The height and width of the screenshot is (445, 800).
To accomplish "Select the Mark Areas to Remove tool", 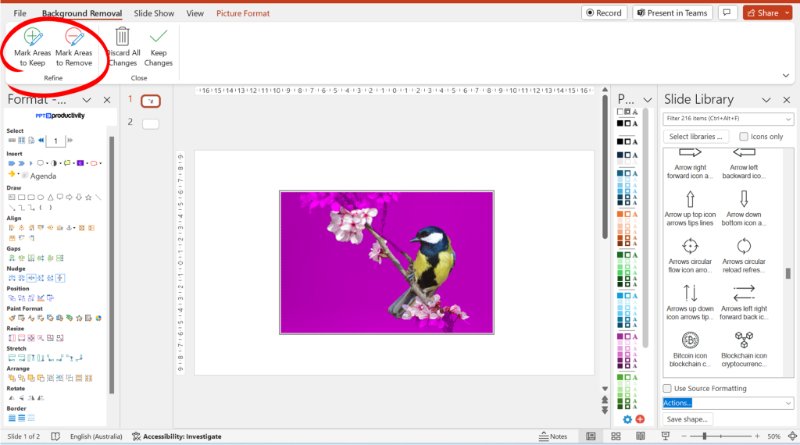I will (x=74, y=47).
